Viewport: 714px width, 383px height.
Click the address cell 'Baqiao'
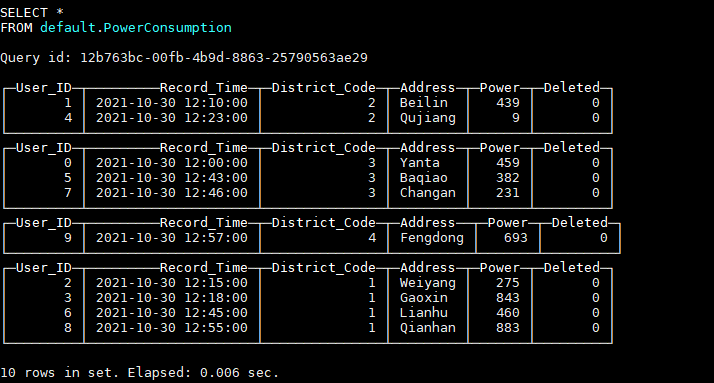click(423, 178)
